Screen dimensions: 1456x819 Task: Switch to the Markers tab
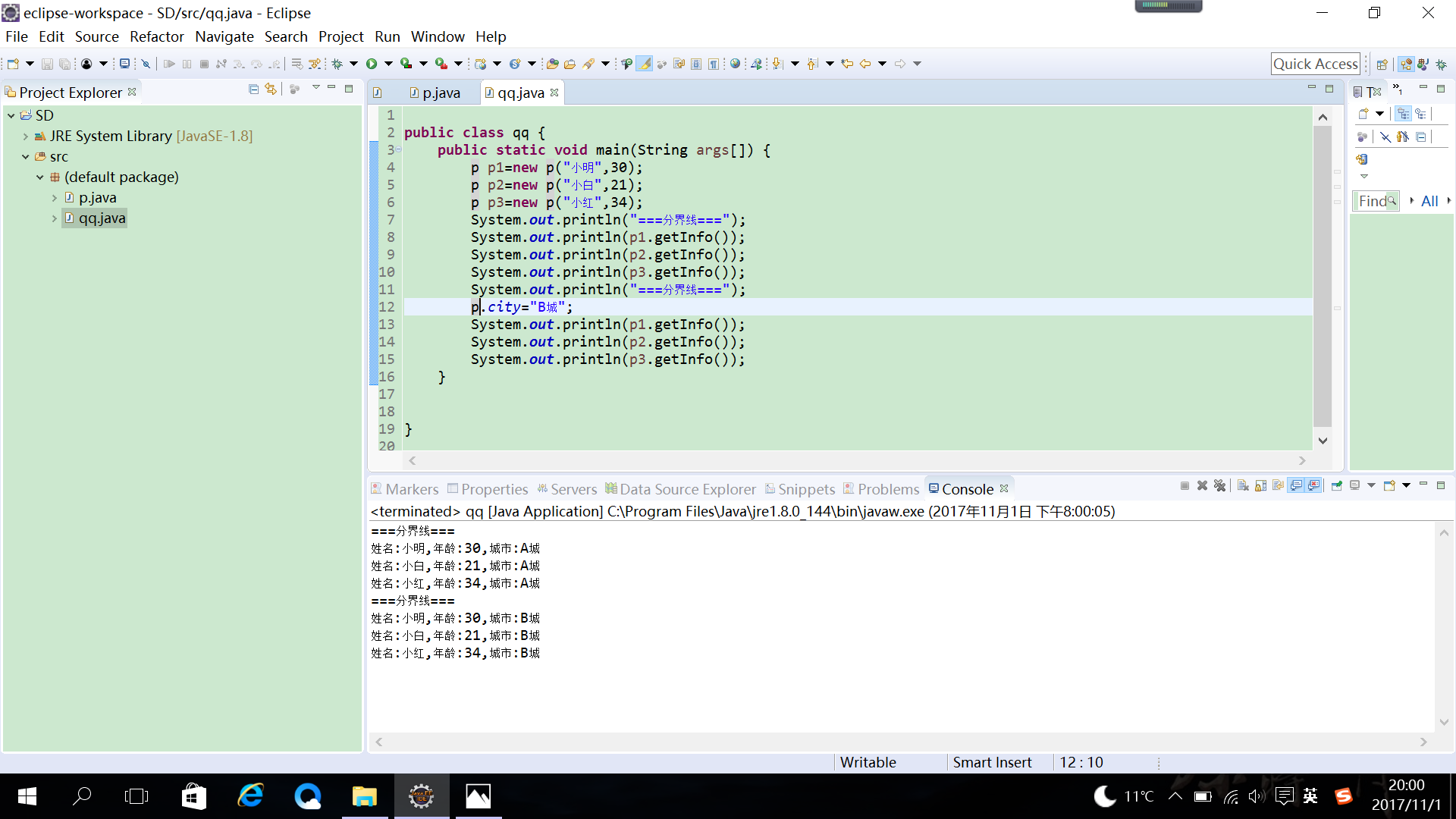pyautogui.click(x=404, y=489)
